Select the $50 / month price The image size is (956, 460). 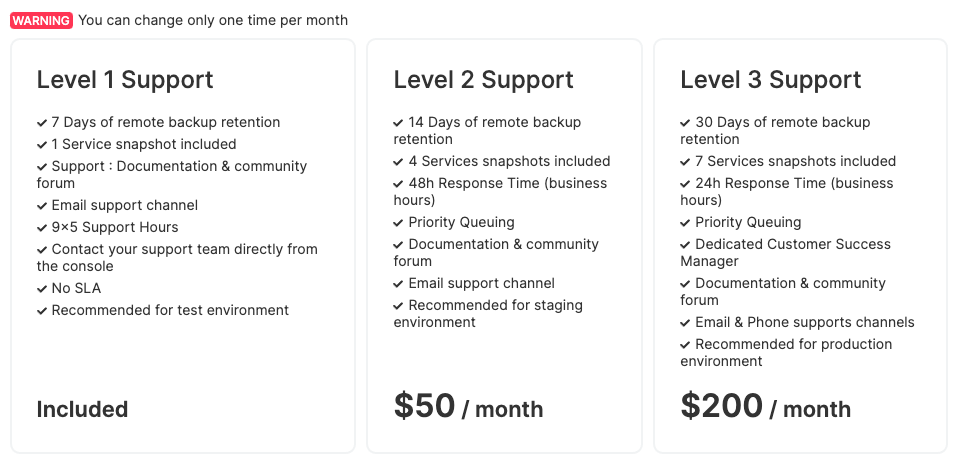tap(468, 406)
